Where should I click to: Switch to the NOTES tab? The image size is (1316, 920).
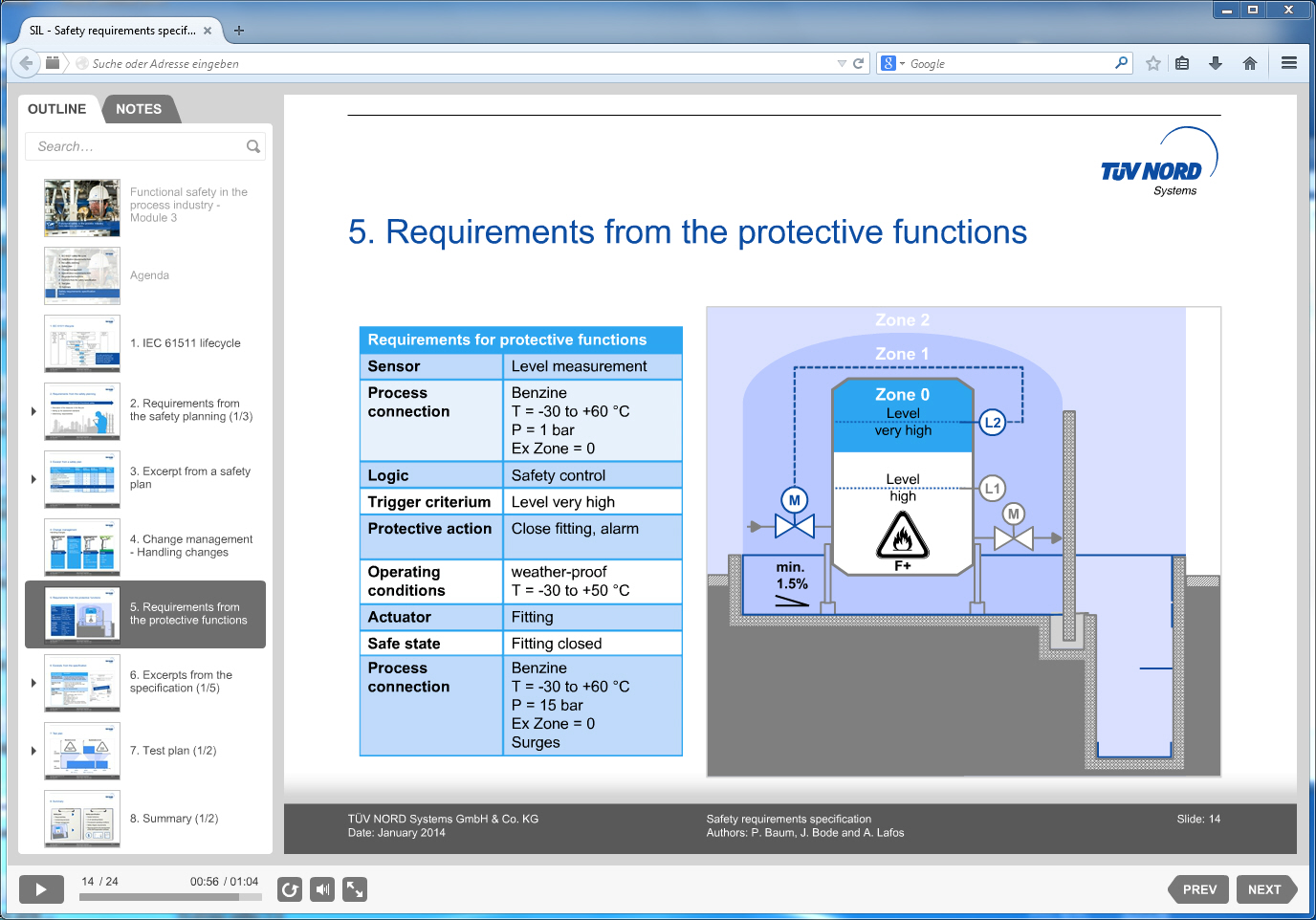[140, 109]
